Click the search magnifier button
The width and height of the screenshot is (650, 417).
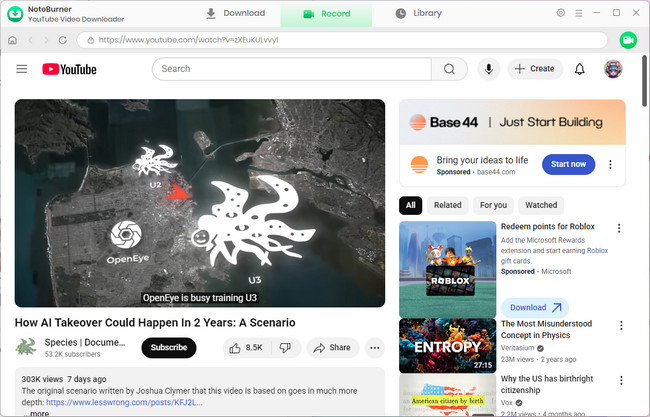(449, 69)
